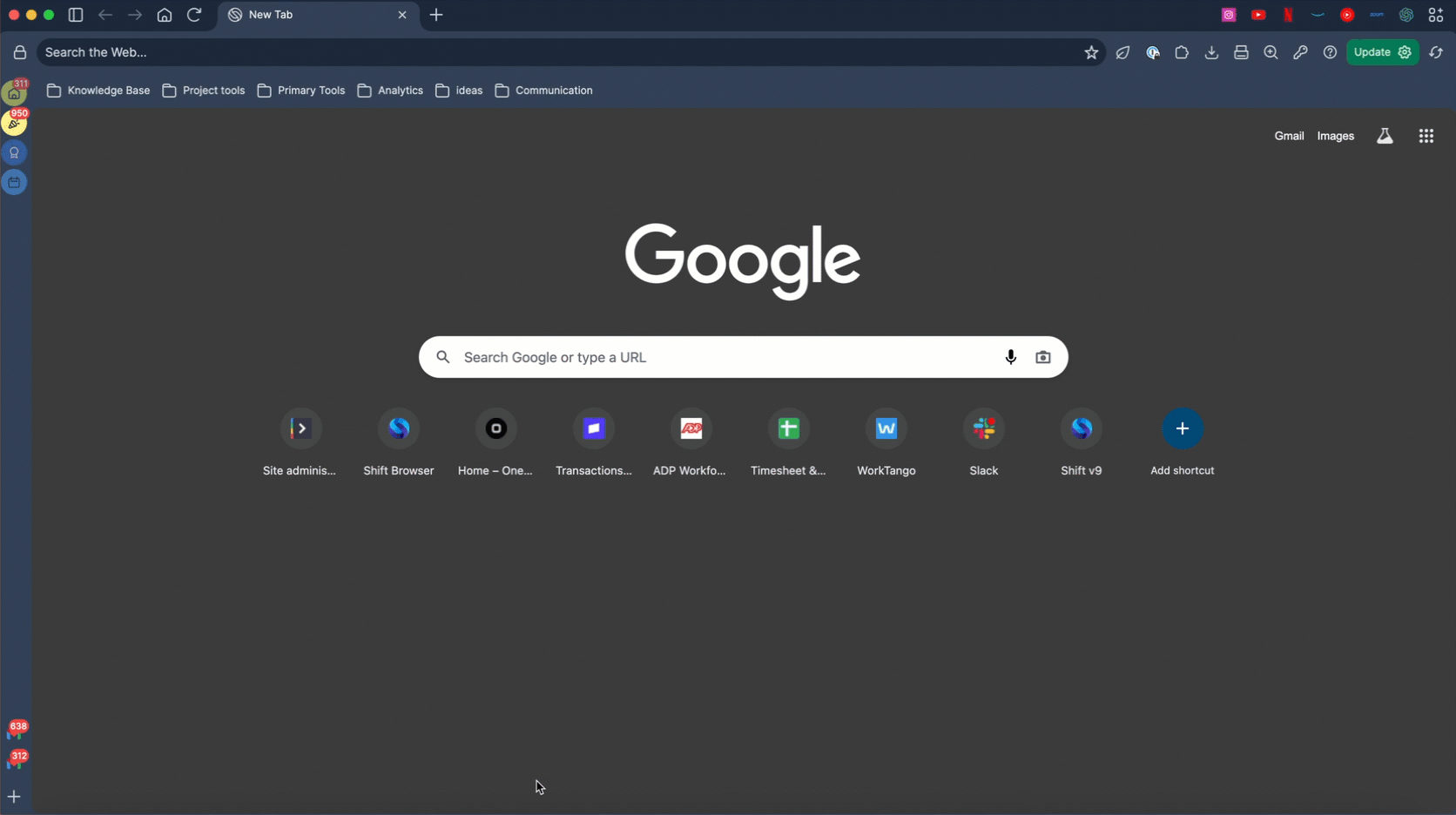
Task: Open the Transactions... shortcut
Action: click(594, 443)
